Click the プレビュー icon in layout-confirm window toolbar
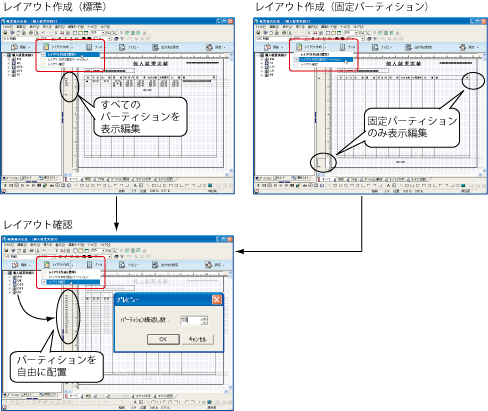The height and width of the screenshot is (411, 488). click(122, 265)
